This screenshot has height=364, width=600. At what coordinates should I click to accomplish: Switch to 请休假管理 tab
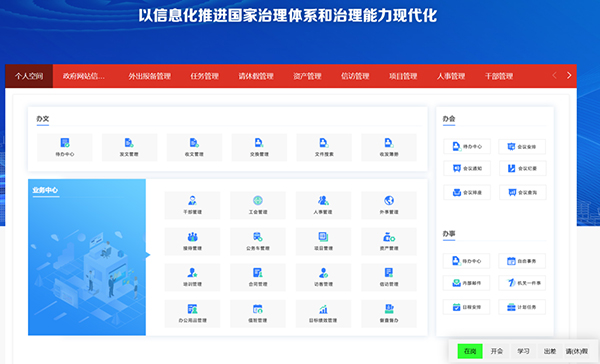pos(256,76)
